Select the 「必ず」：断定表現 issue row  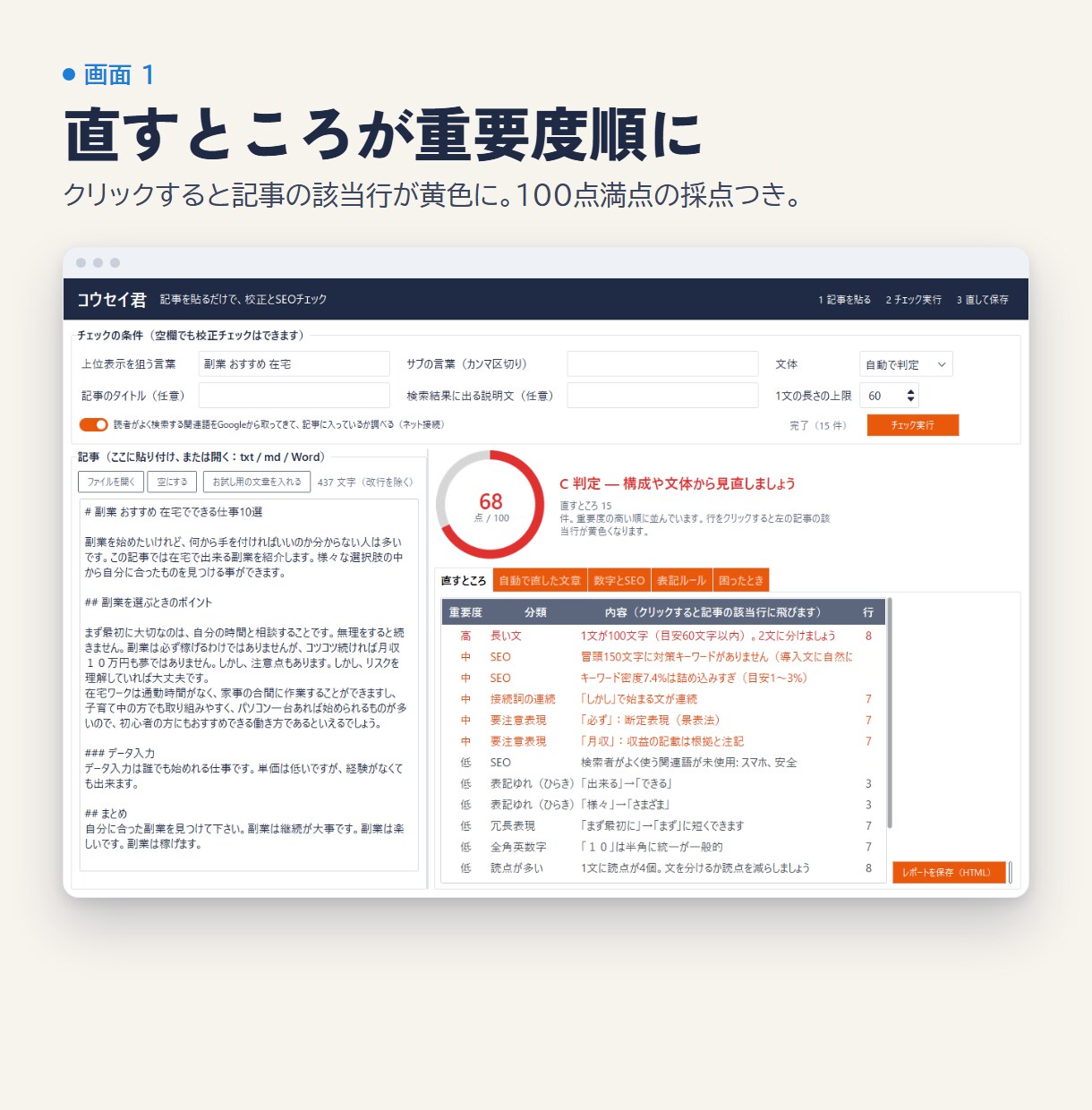click(663, 721)
